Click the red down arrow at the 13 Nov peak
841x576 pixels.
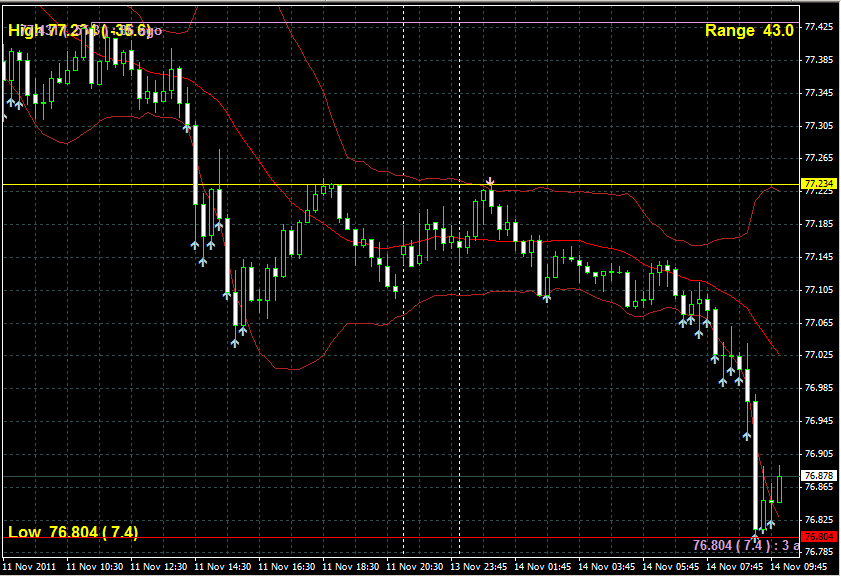[490, 181]
